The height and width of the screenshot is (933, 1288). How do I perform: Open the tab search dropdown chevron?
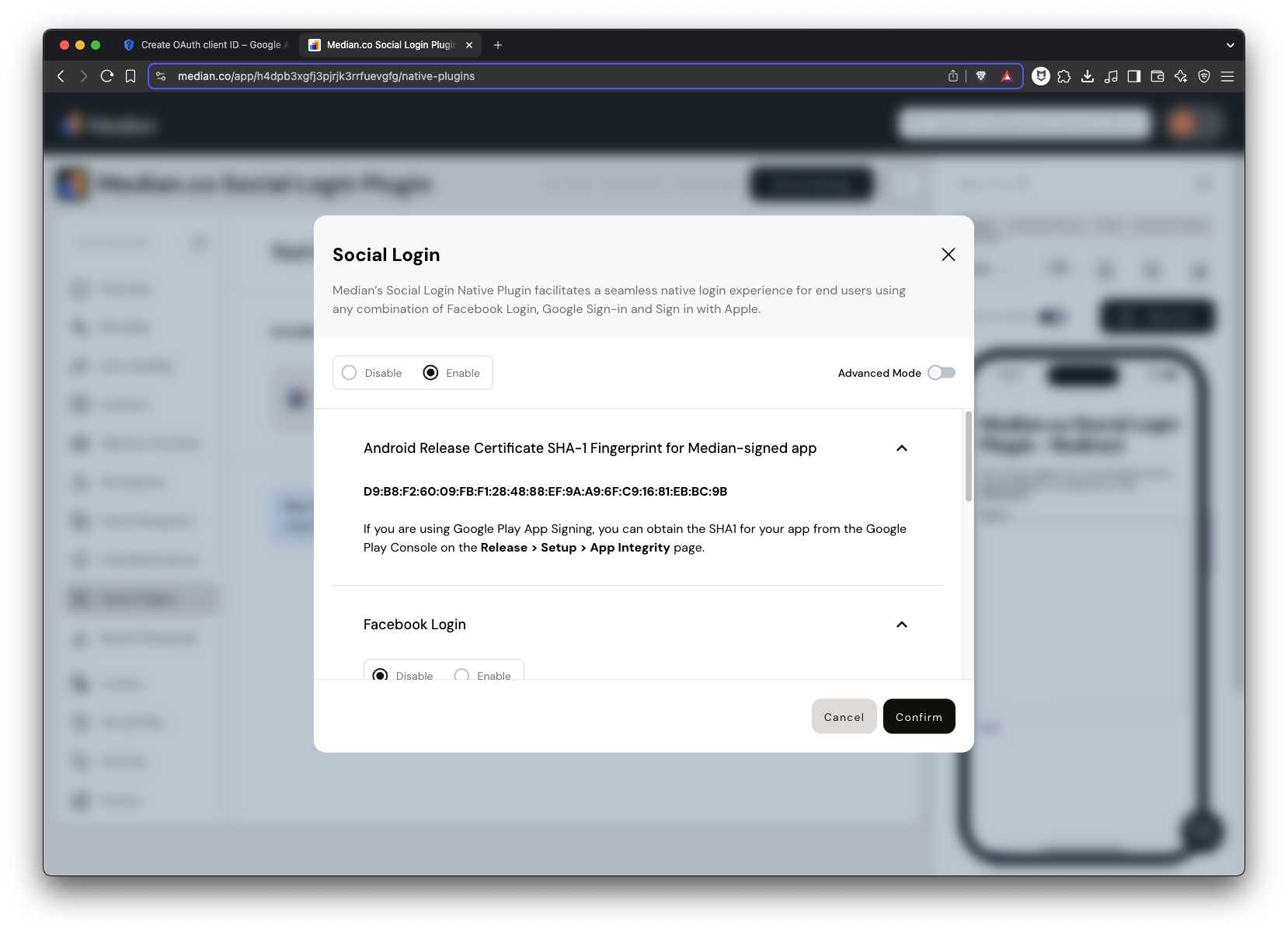(x=1231, y=45)
